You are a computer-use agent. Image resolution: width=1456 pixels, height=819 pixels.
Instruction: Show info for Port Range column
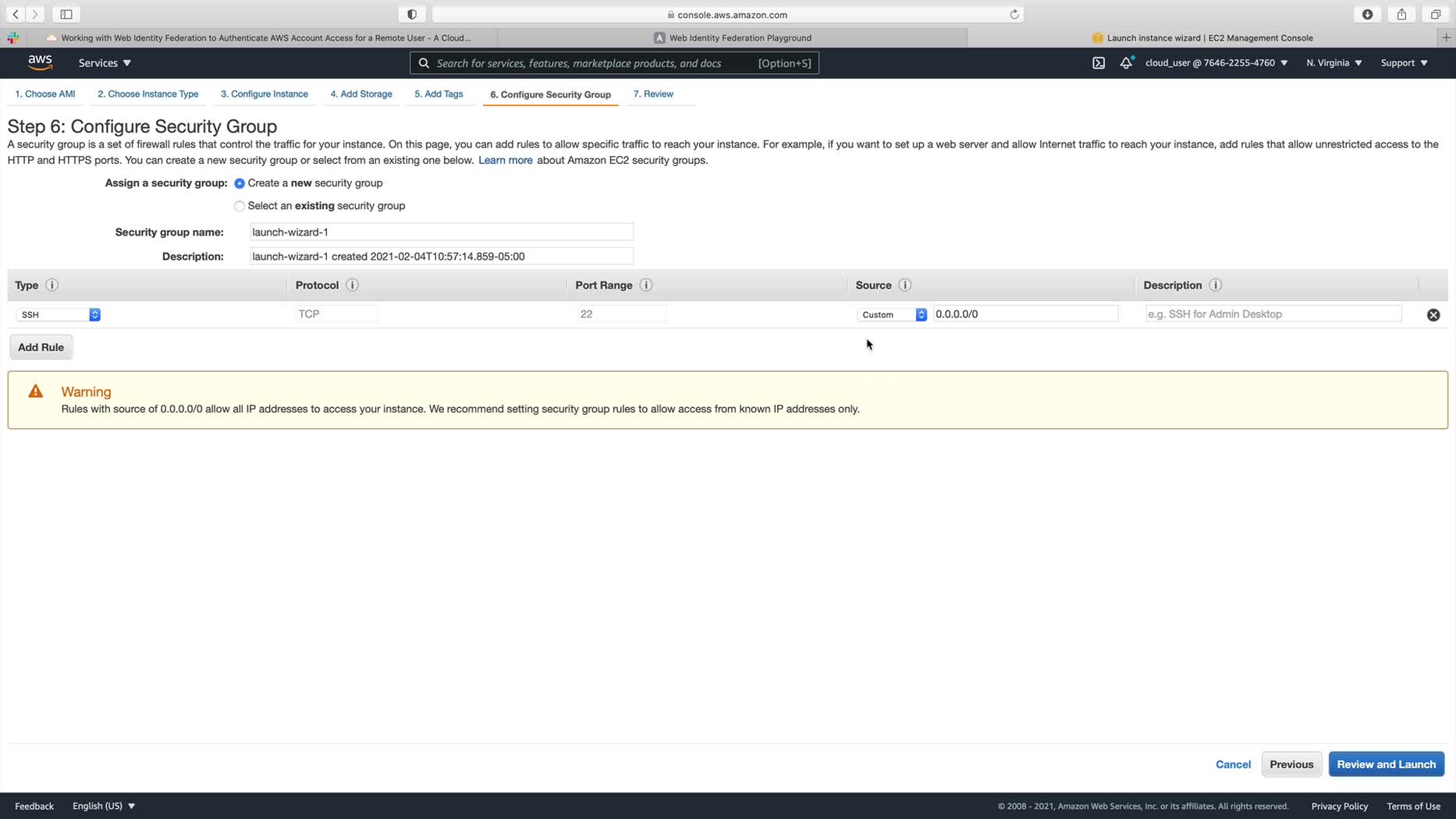coord(646,285)
